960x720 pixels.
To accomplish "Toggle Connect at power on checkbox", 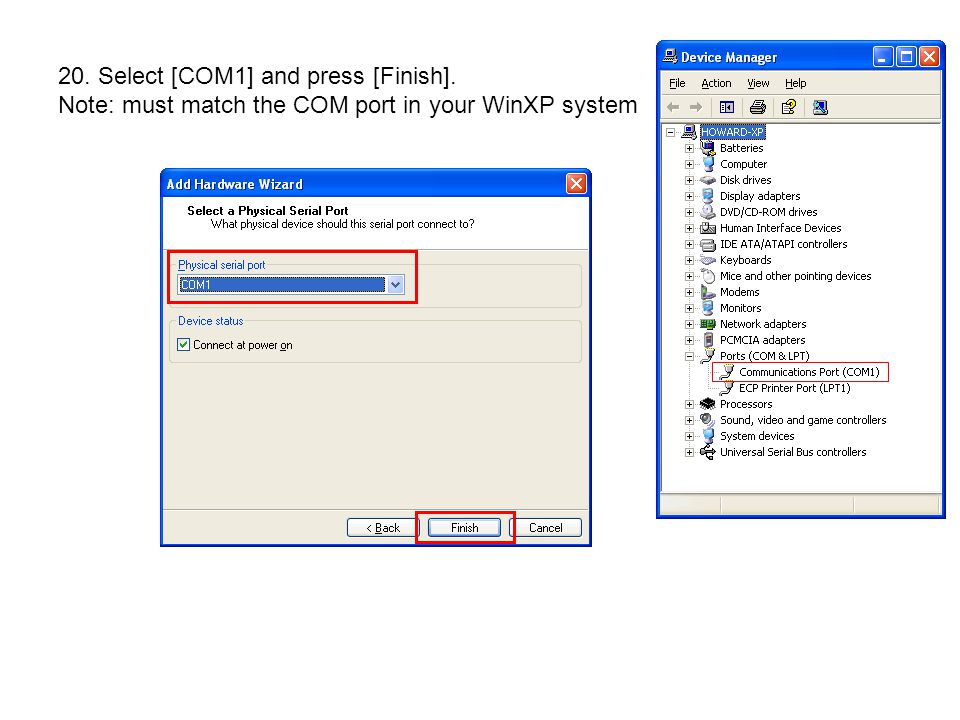I will pyautogui.click(x=184, y=345).
